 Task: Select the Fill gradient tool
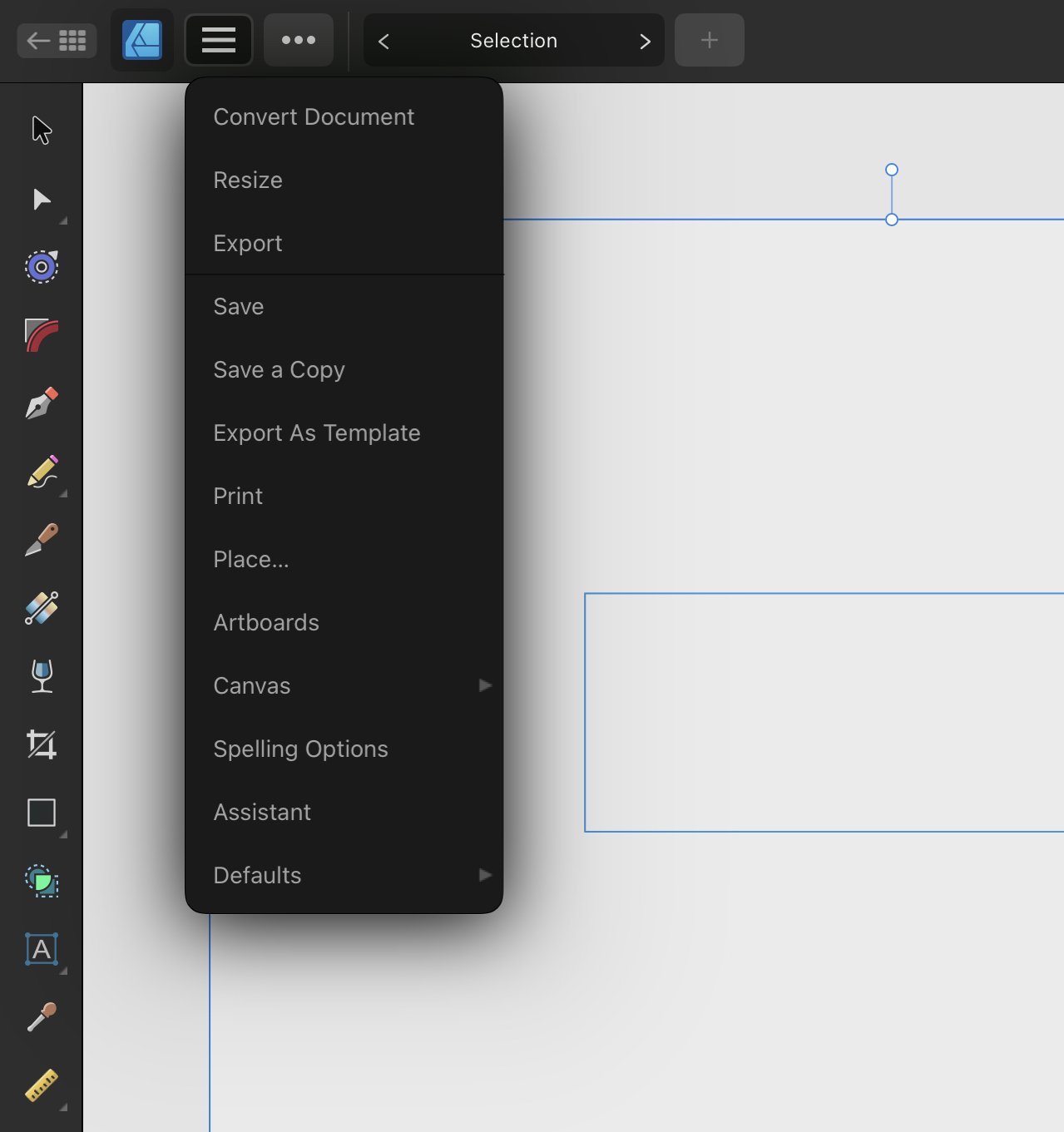pyautogui.click(x=42, y=608)
